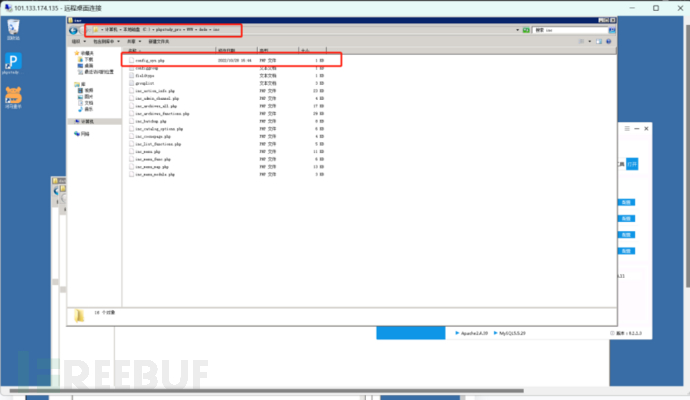Image resolution: width=690 pixels, height=400 pixels.
Task: Expand the Share with dropdown
Action: 132,41
